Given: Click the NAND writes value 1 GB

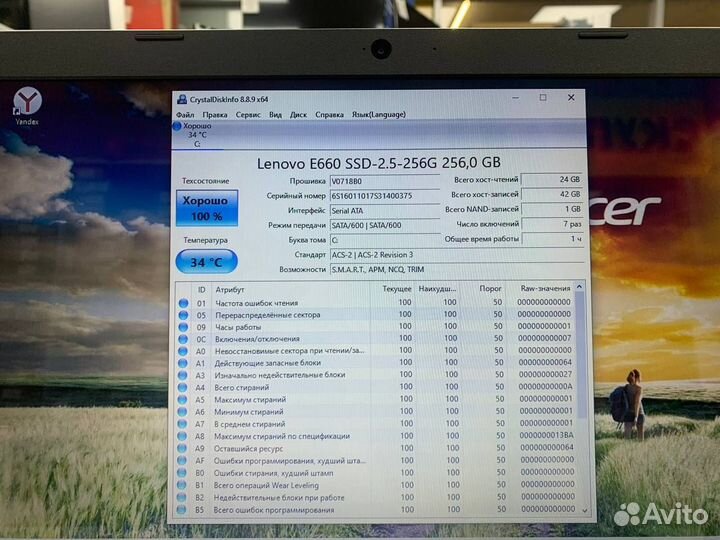Looking at the screenshot, I should [x=552, y=209].
